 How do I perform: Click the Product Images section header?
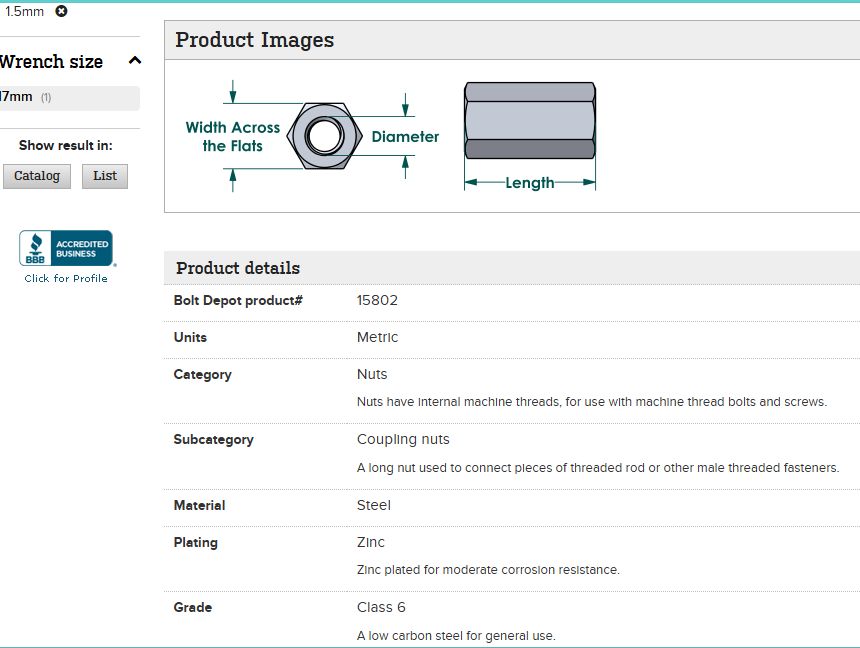[255, 40]
